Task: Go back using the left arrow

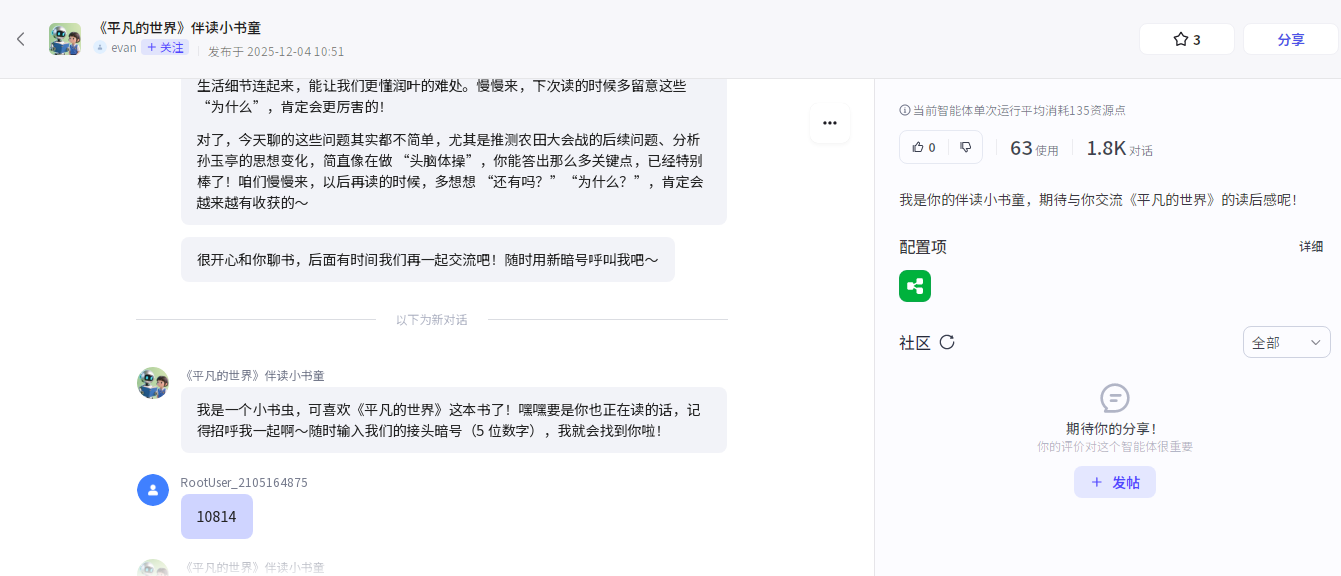Action: 20,39
